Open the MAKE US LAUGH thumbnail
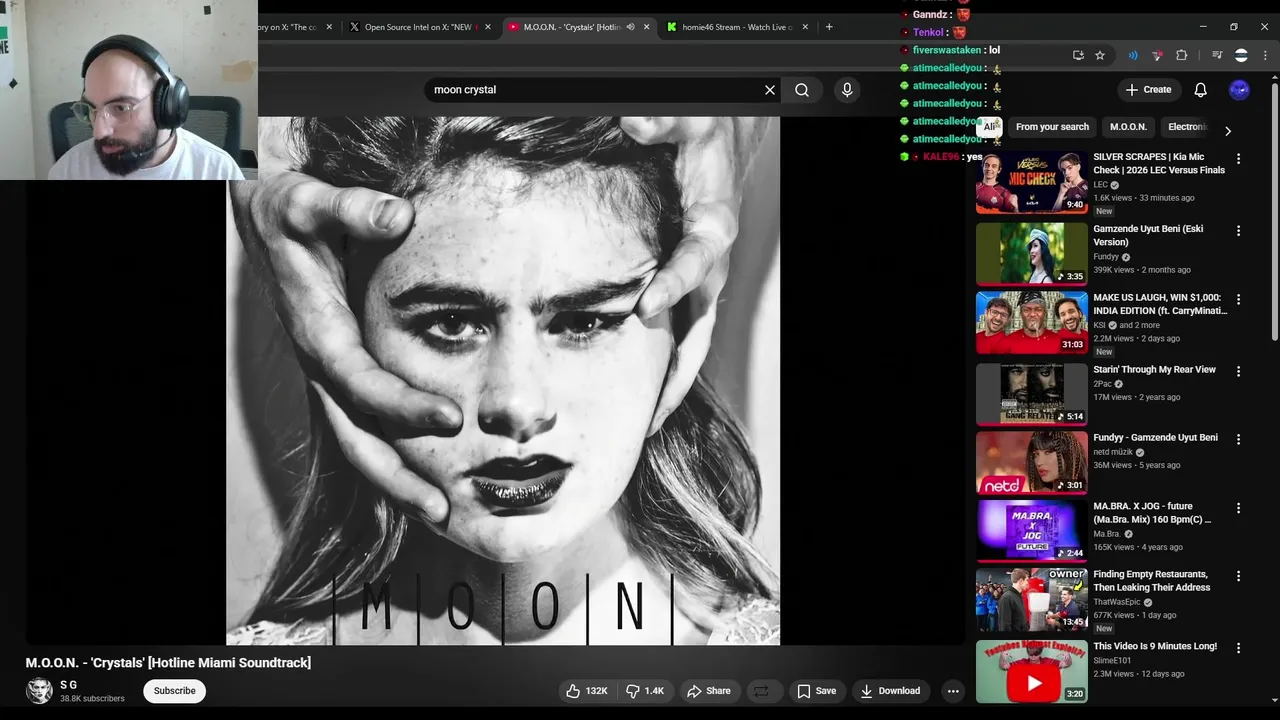The image size is (1280, 720). [x=1031, y=323]
